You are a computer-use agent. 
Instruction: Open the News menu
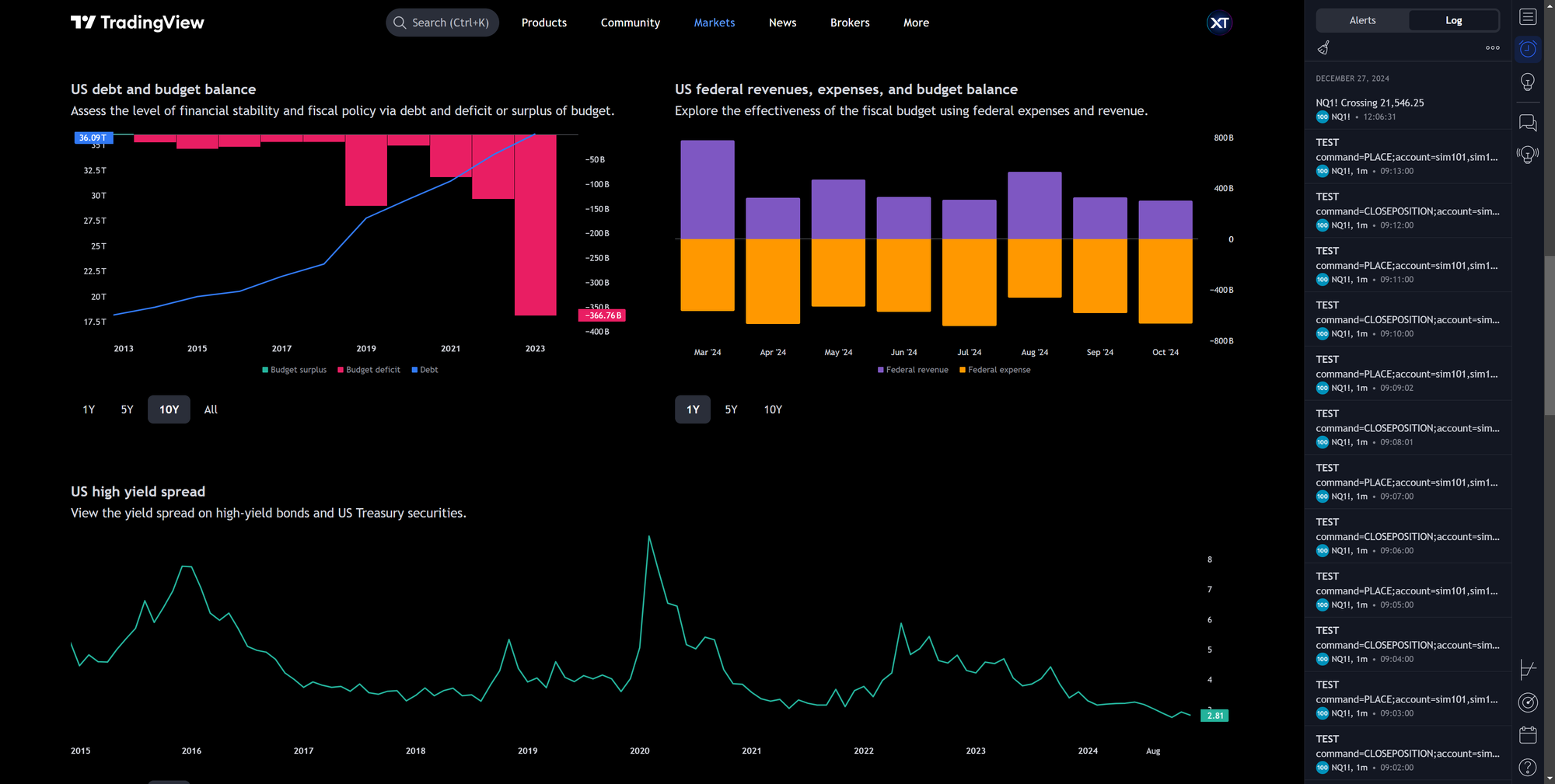[782, 23]
